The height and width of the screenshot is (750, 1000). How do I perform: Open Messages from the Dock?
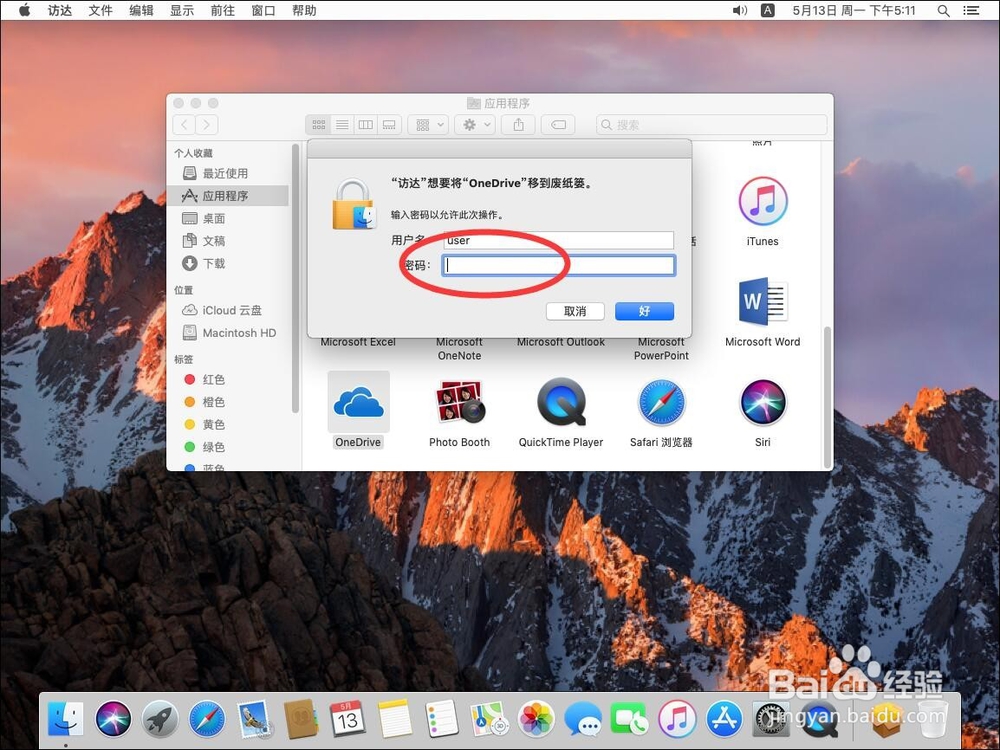point(583,719)
